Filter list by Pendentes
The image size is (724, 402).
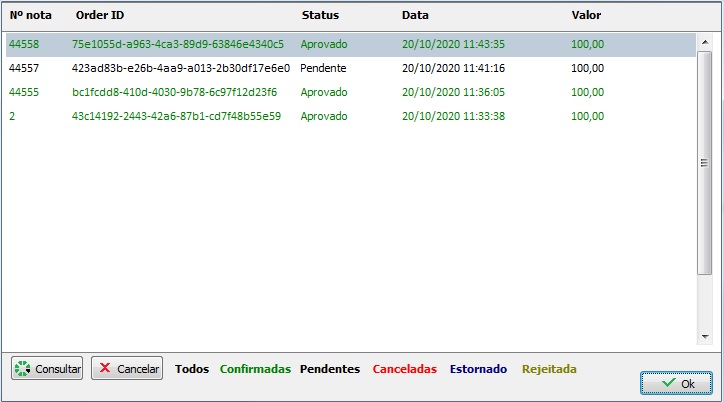(x=330, y=369)
